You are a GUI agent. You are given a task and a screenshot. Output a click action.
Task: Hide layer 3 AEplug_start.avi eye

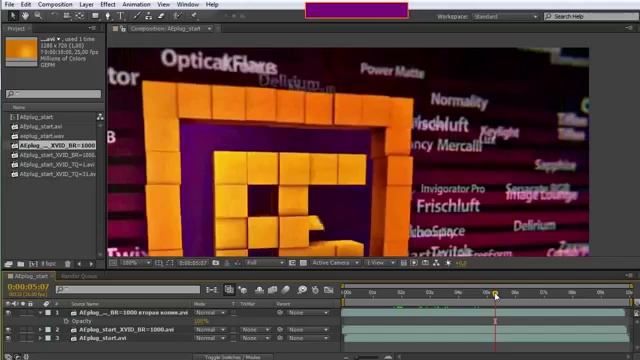8,338
